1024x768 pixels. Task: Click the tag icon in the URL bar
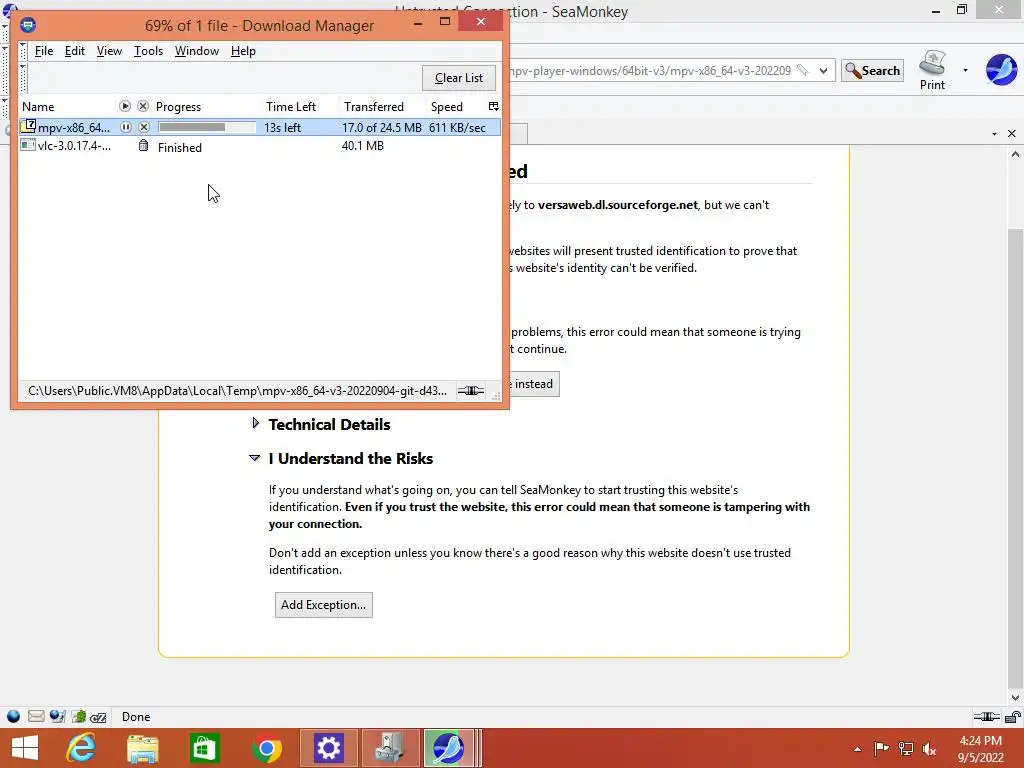point(803,70)
